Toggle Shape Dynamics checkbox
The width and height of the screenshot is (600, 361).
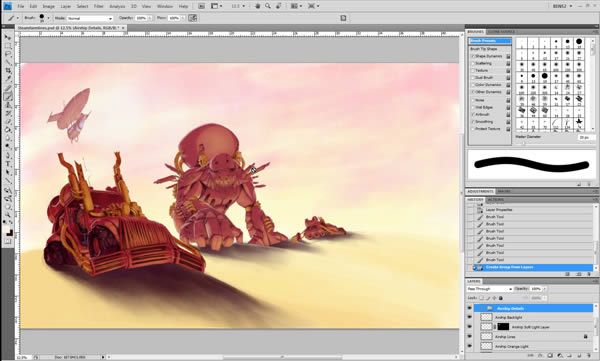[x=472, y=56]
